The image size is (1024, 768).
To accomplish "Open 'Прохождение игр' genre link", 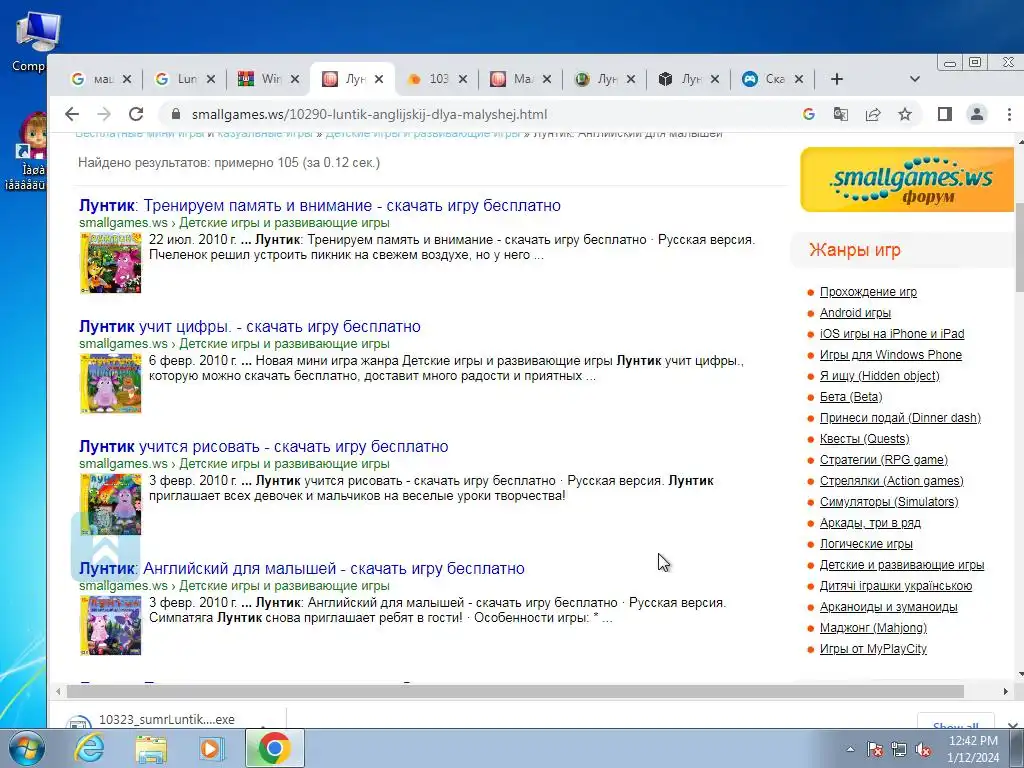I will [x=868, y=292].
